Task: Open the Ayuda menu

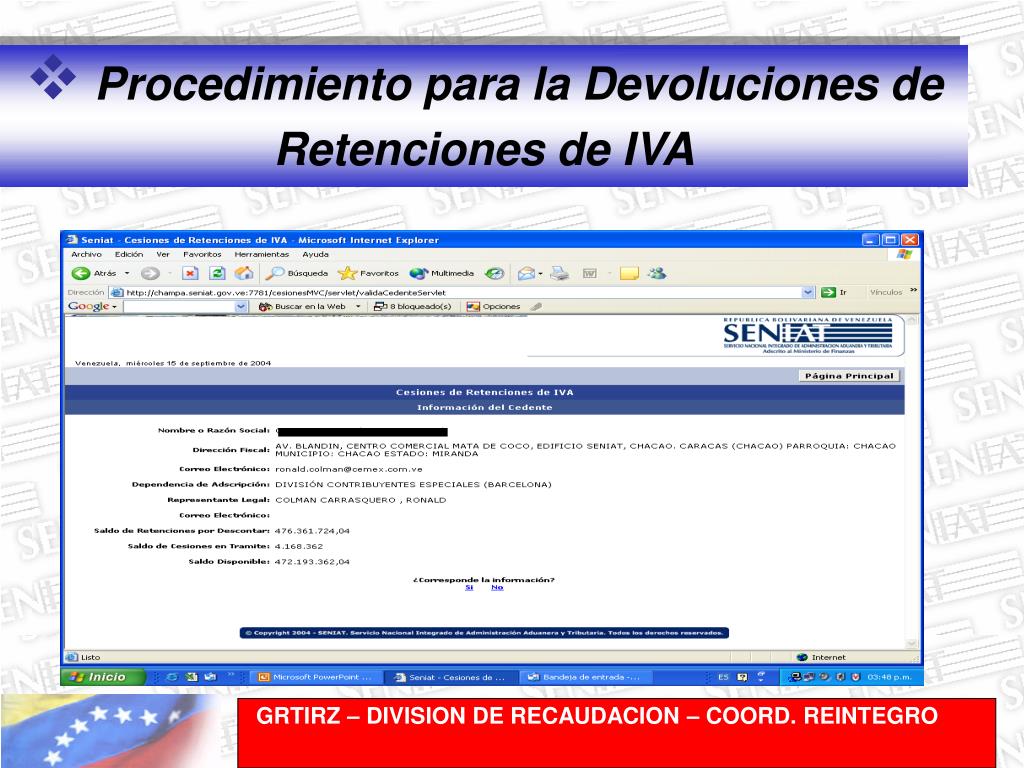Action: (x=315, y=254)
